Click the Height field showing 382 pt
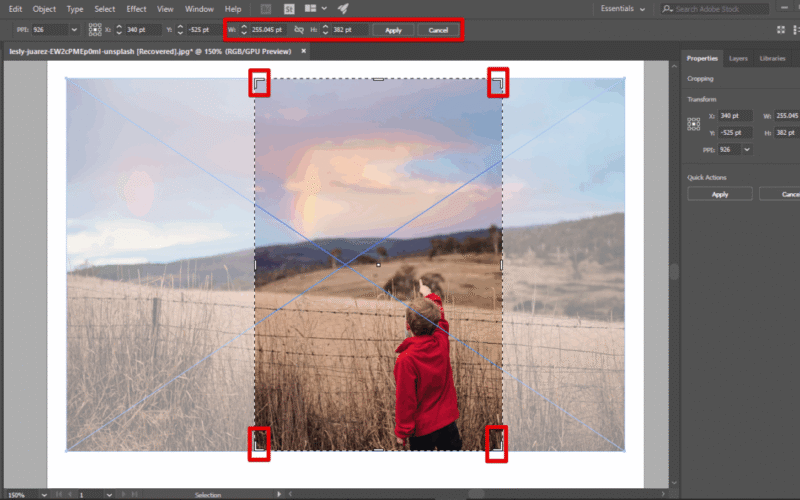Screen dimensions: 800x500 click(x=349, y=30)
